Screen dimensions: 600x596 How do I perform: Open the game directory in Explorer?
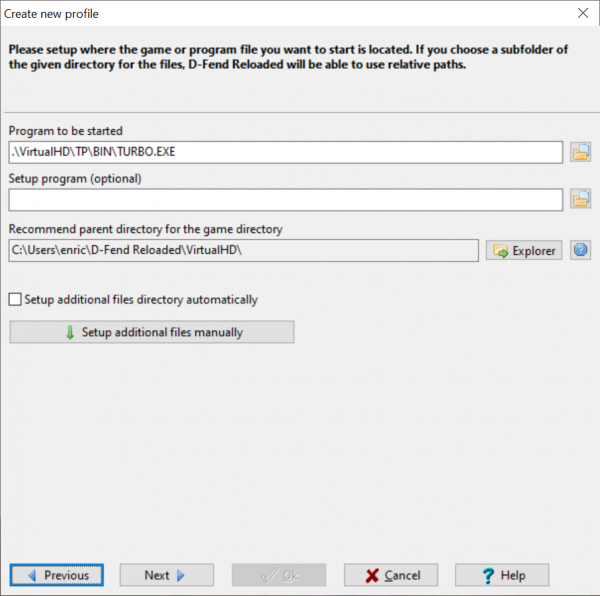pyautogui.click(x=524, y=250)
